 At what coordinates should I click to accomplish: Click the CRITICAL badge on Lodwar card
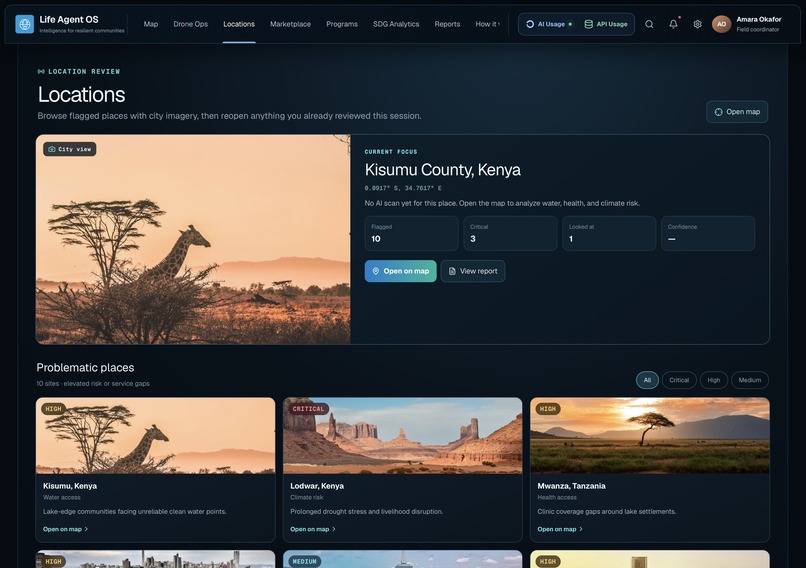[308, 409]
